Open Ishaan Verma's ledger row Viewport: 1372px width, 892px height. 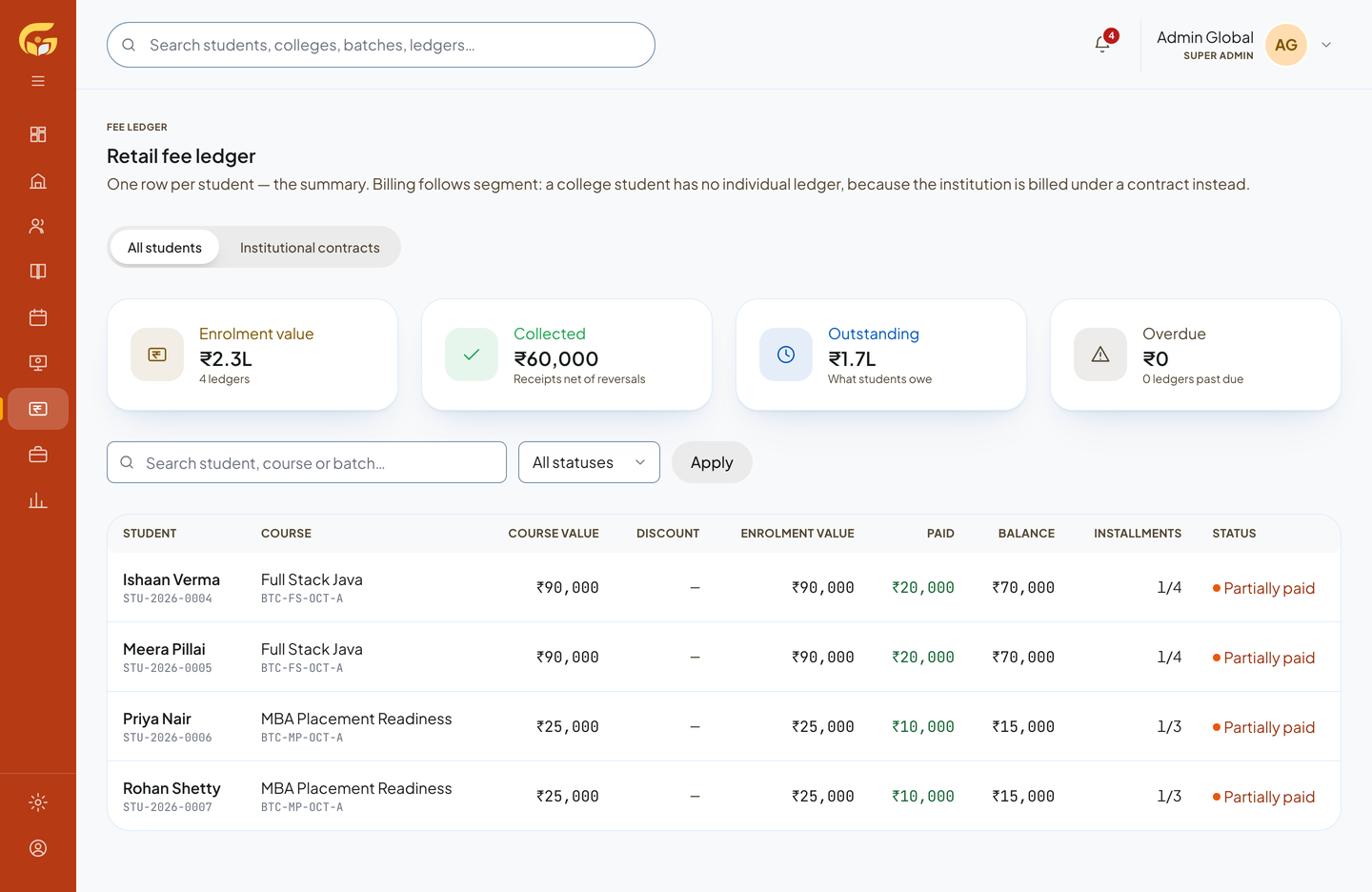click(x=724, y=588)
